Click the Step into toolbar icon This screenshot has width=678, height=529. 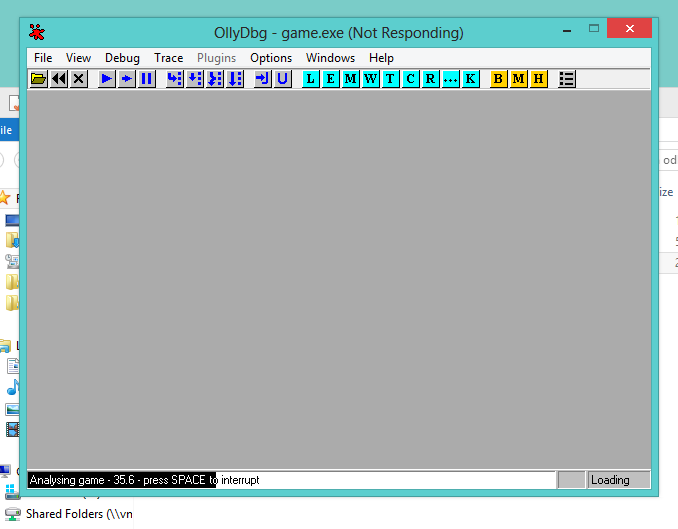pos(175,79)
